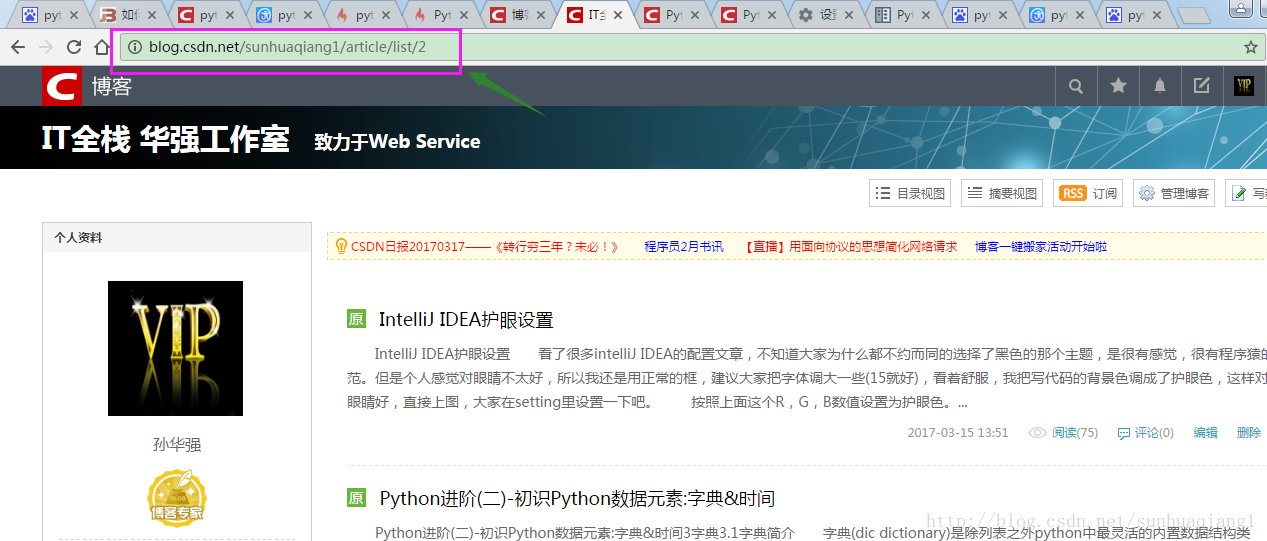Viewport: 1267px width, 541px height.
Task: Click 编辑 to edit the IntelliJ article
Action: 1206,433
